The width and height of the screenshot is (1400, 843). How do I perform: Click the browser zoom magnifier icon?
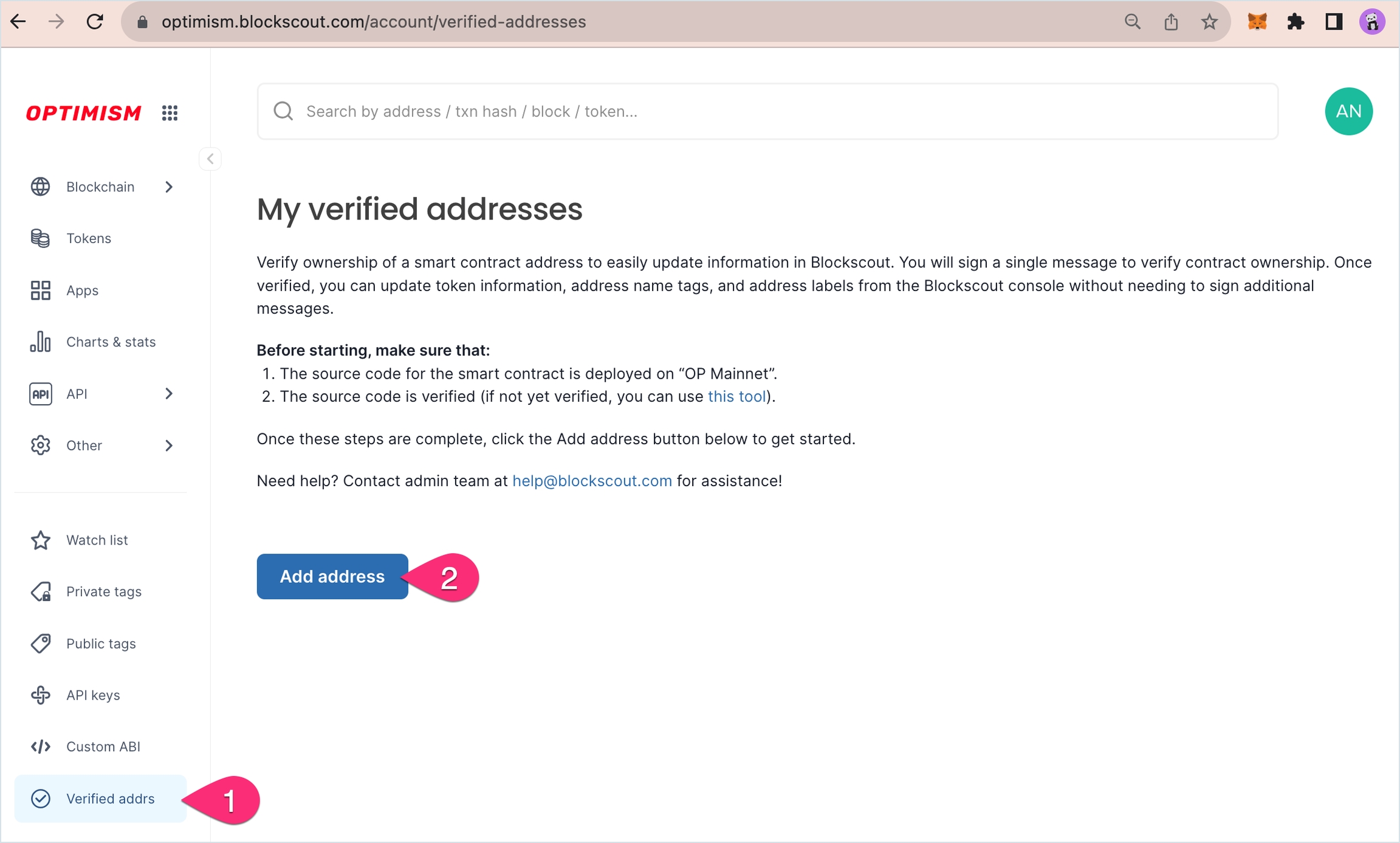point(1132,22)
